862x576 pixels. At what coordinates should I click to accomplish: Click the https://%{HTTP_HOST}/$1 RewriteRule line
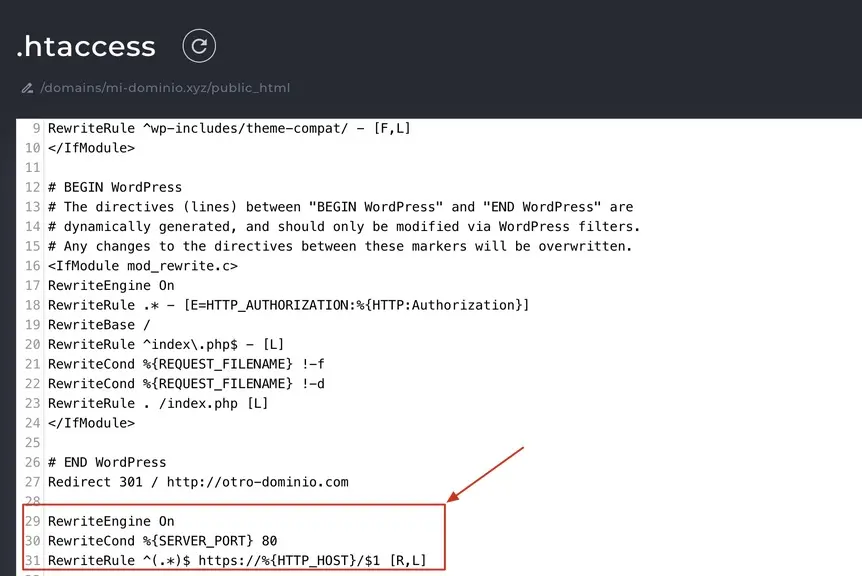[x=237, y=561]
